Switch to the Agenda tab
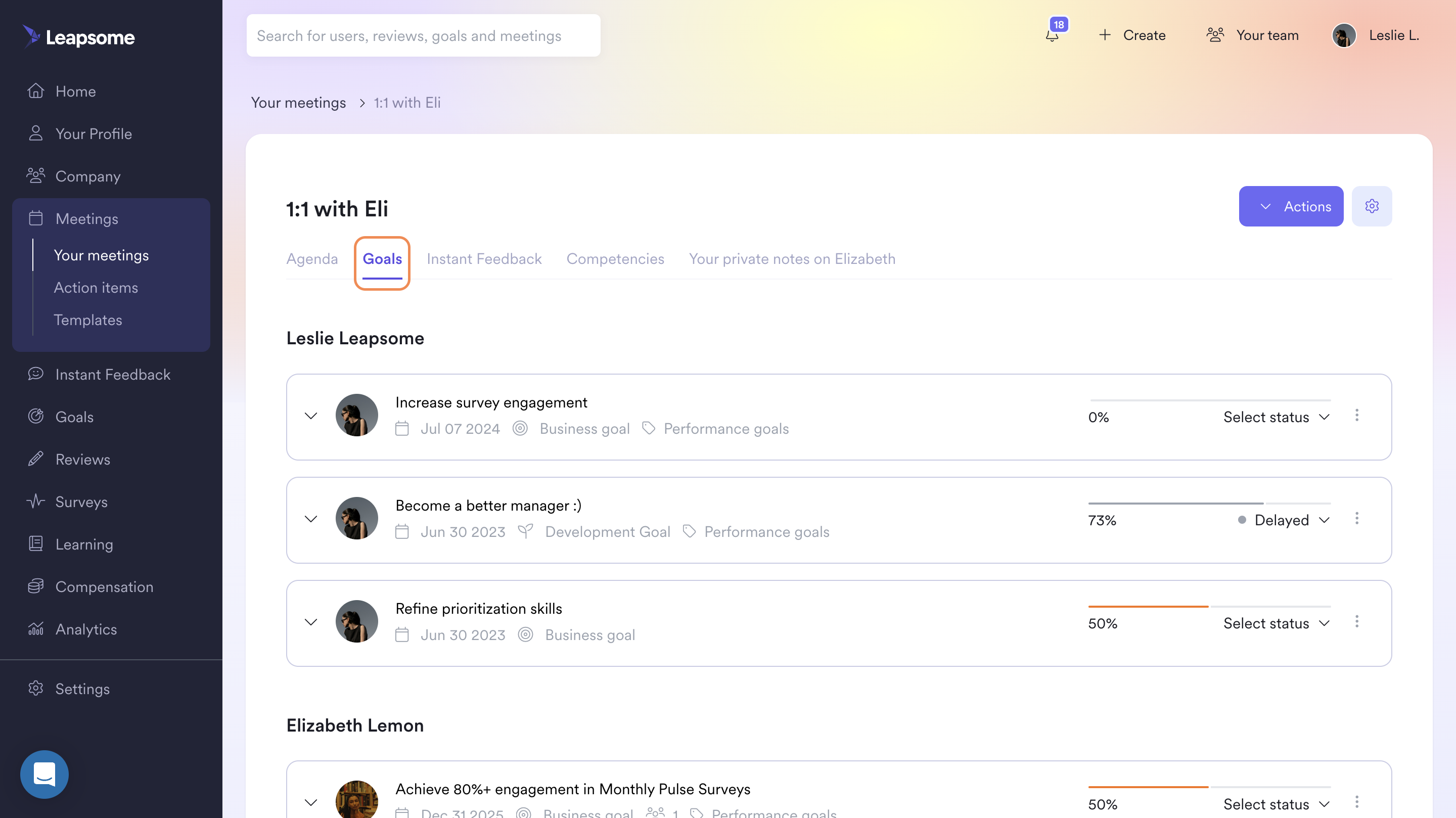This screenshot has height=818, width=1456. [x=312, y=259]
